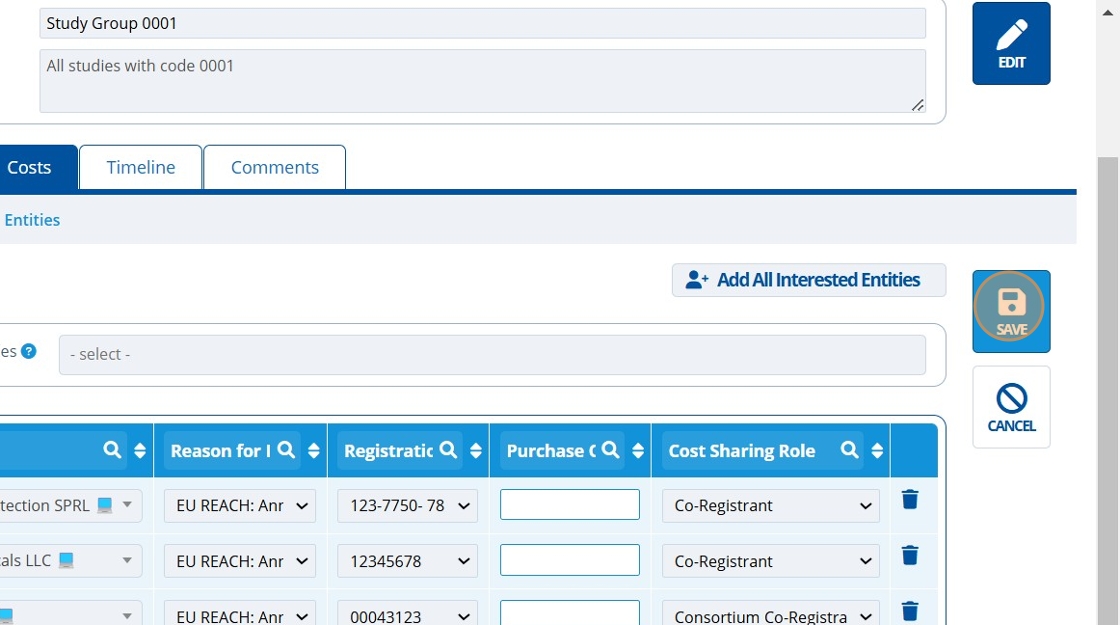The height and width of the screenshot is (625, 1120).
Task: Open the tection SPRL entity dropdown
Action: point(69,505)
